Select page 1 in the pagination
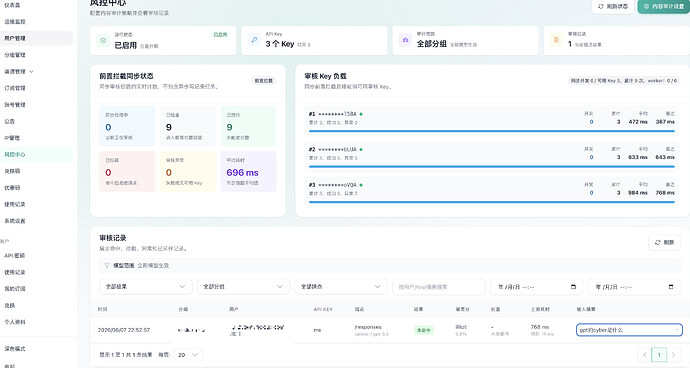This screenshot has width=690, height=368. tap(659, 354)
